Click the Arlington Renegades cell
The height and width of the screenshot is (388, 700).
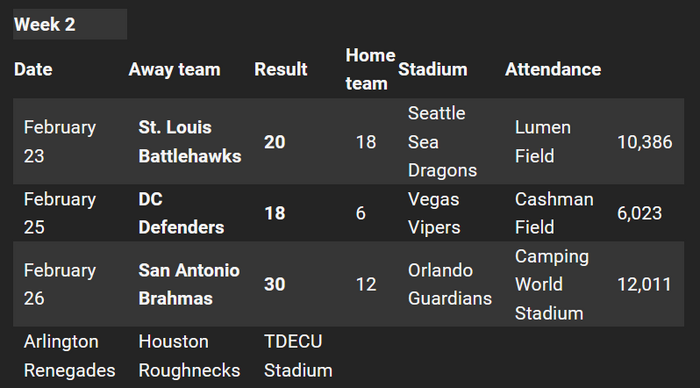pyautogui.click(x=70, y=356)
